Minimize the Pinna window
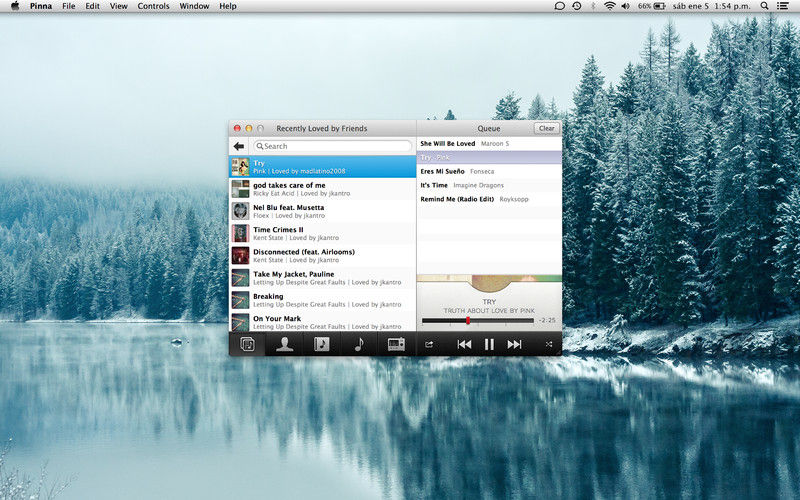Image resolution: width=800 pixels, height=500 pixels. (x=248, y=129)
